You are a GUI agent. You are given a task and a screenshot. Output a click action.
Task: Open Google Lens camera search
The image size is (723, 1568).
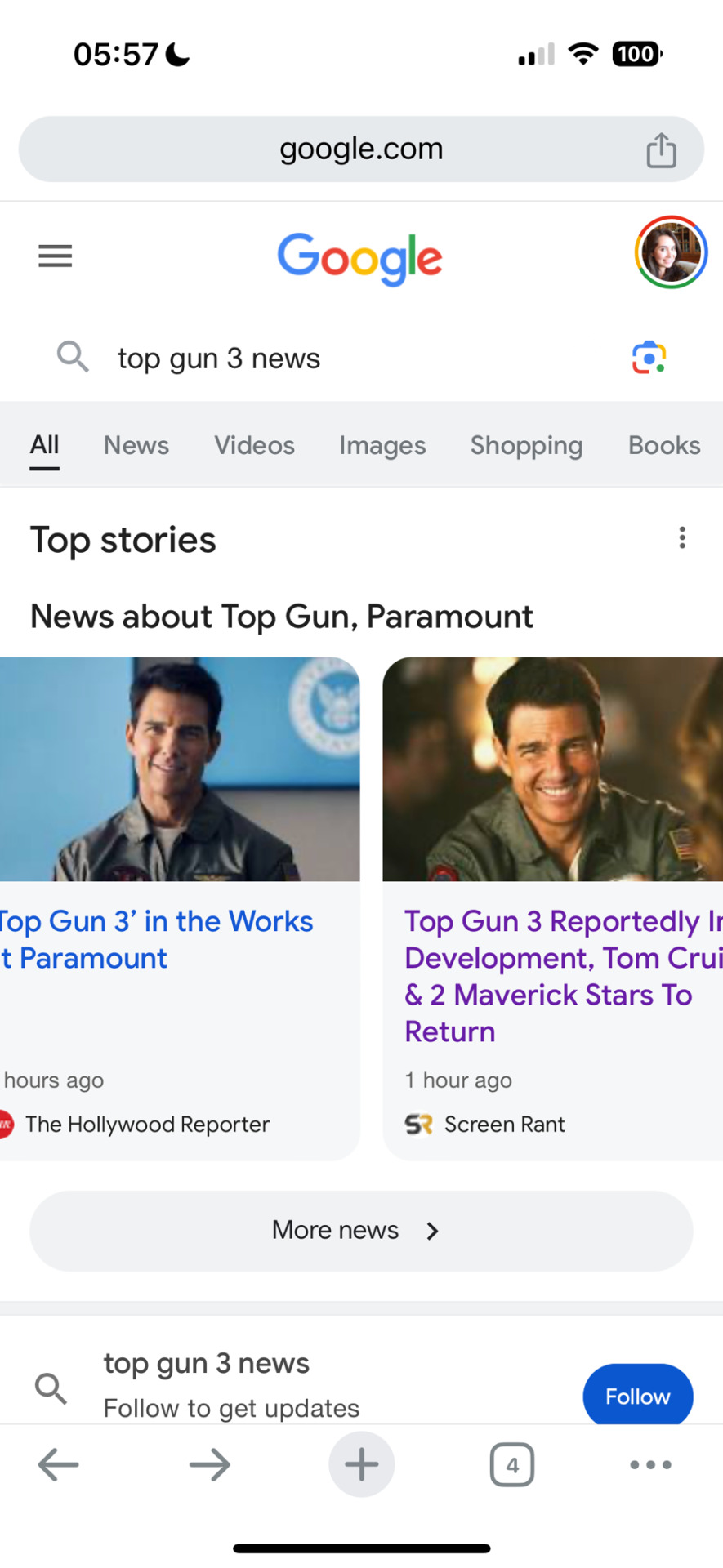[649, 357]
